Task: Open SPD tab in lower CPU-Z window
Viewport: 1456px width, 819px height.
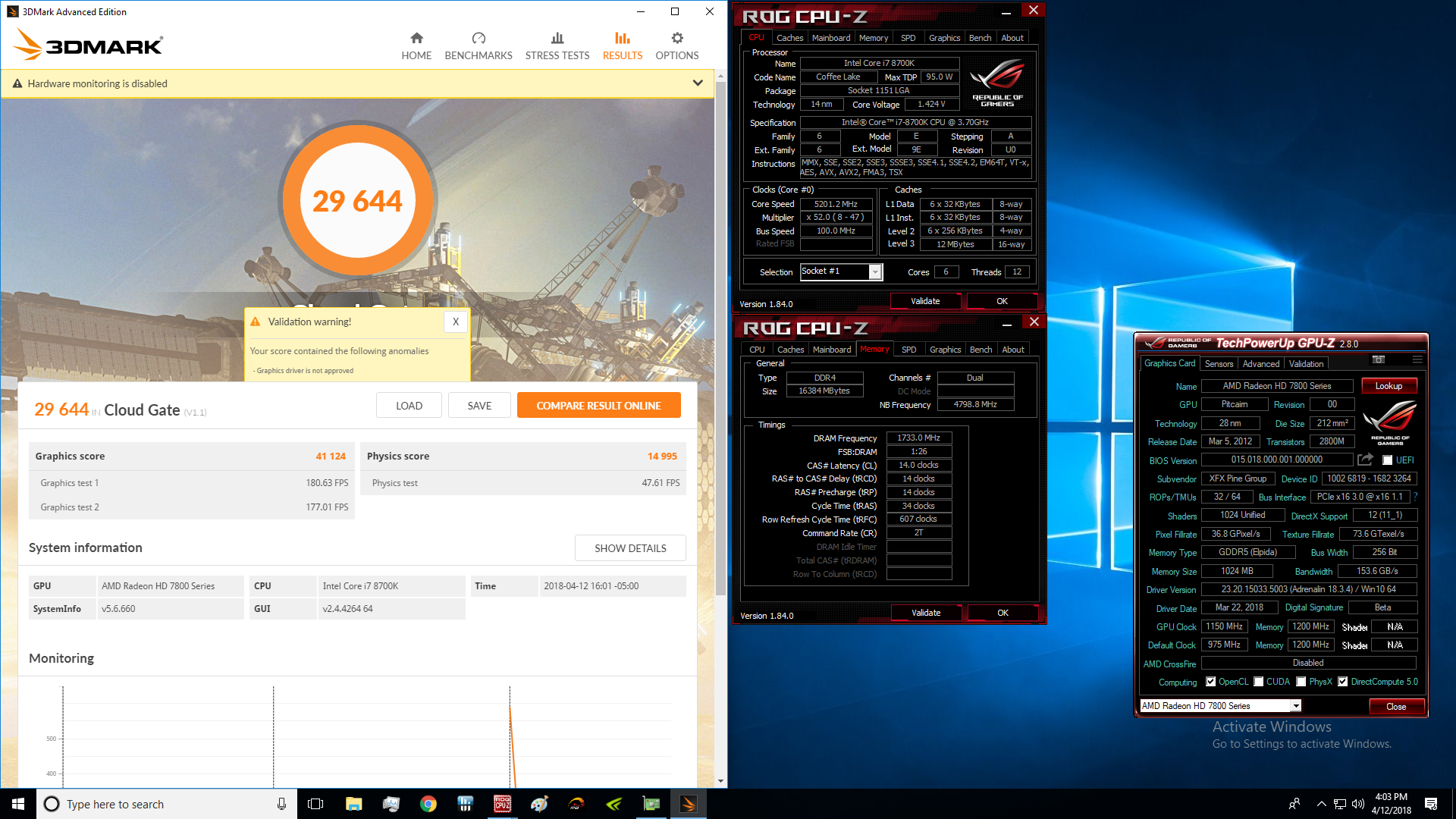Action: [x=909, y=350]
